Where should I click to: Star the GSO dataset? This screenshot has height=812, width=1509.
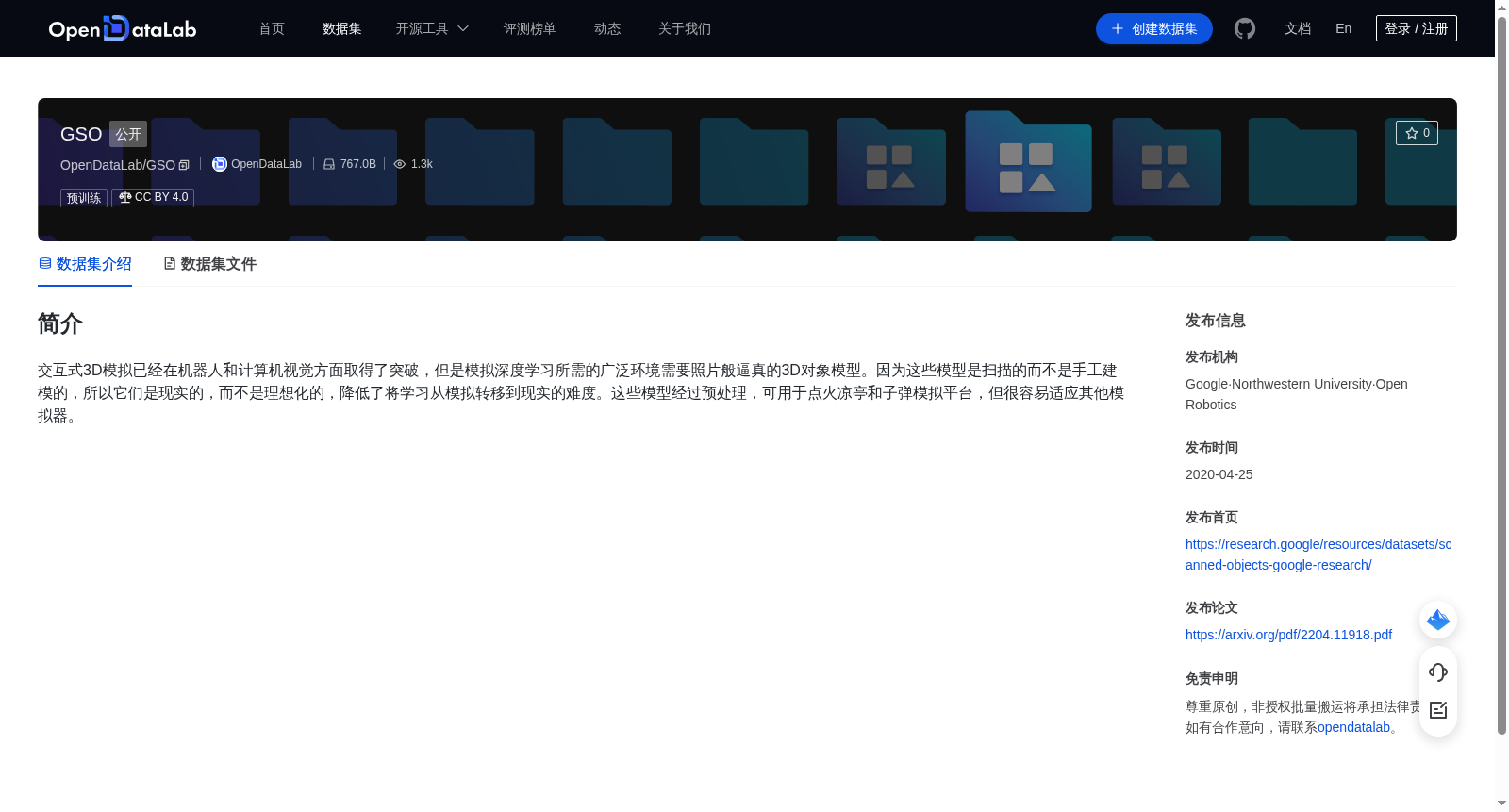coord(1417,133)
